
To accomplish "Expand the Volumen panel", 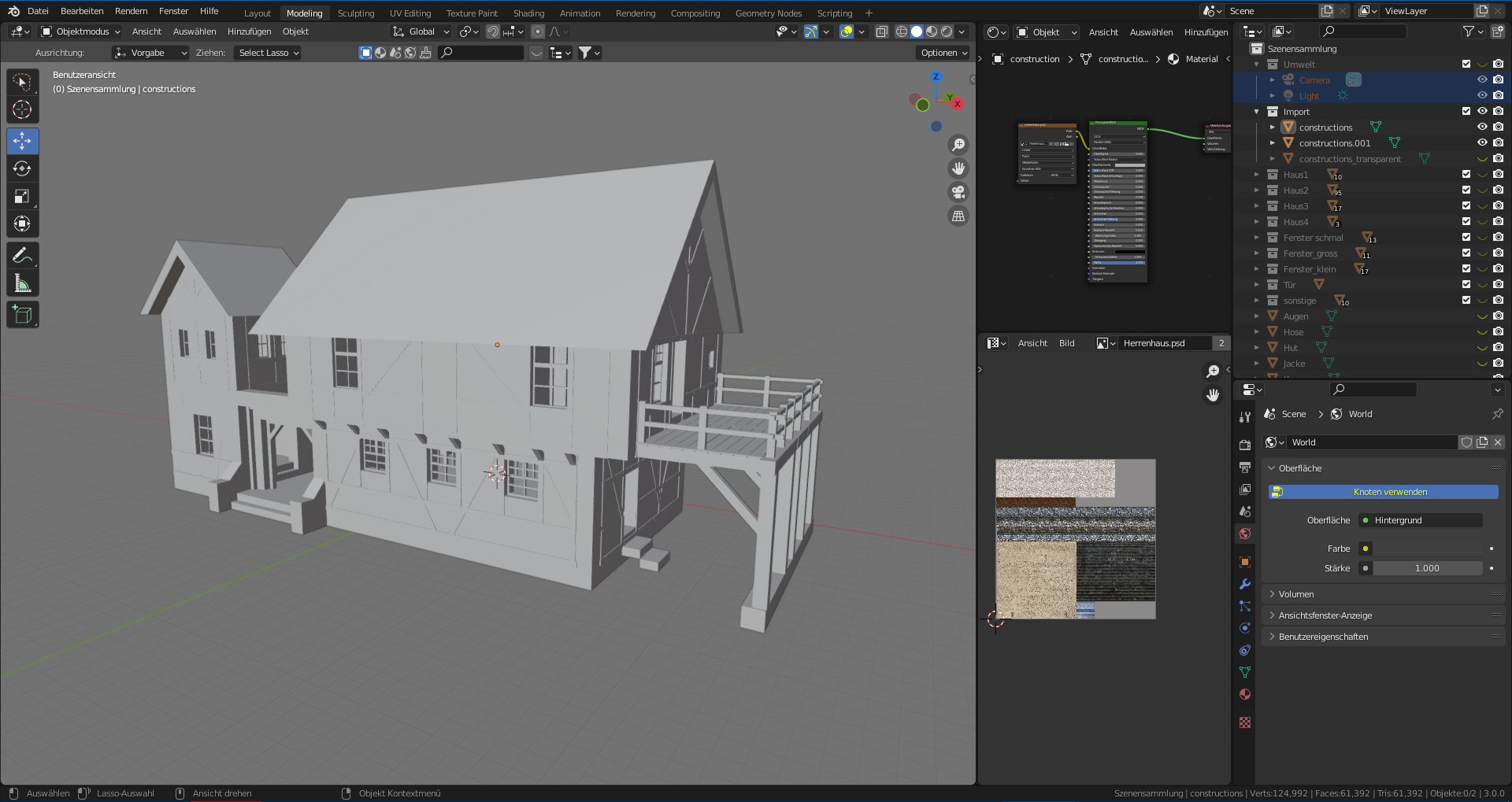I will [x=1296, y=594].
